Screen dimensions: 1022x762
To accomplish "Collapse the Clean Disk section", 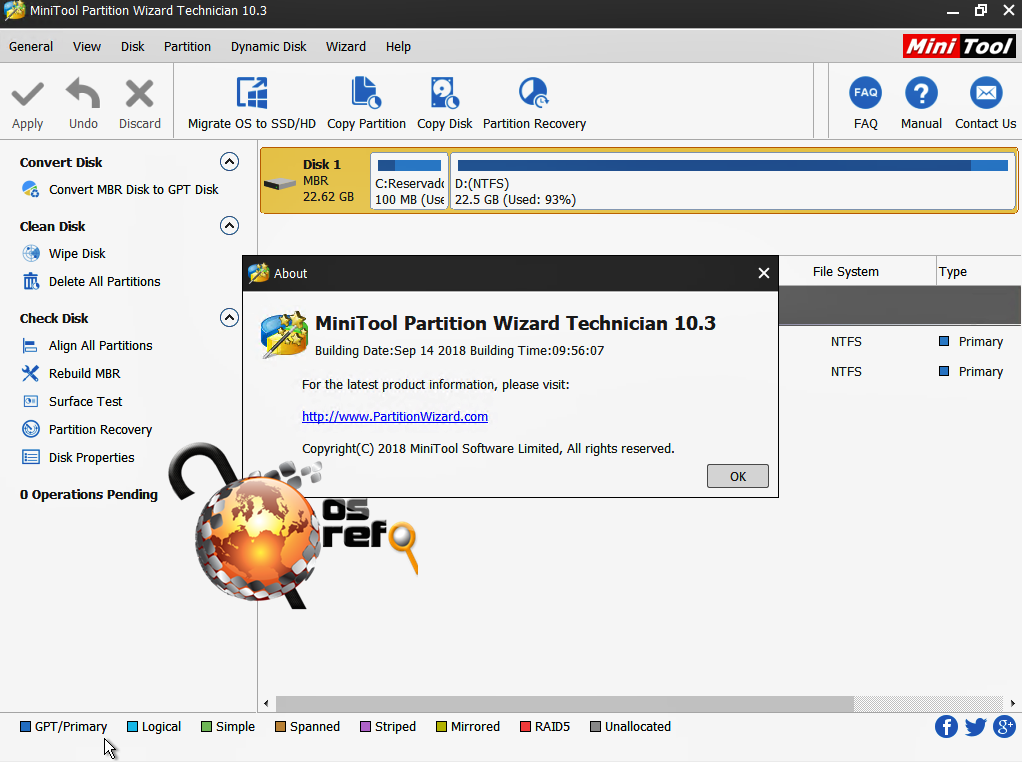I will point(229,226).
